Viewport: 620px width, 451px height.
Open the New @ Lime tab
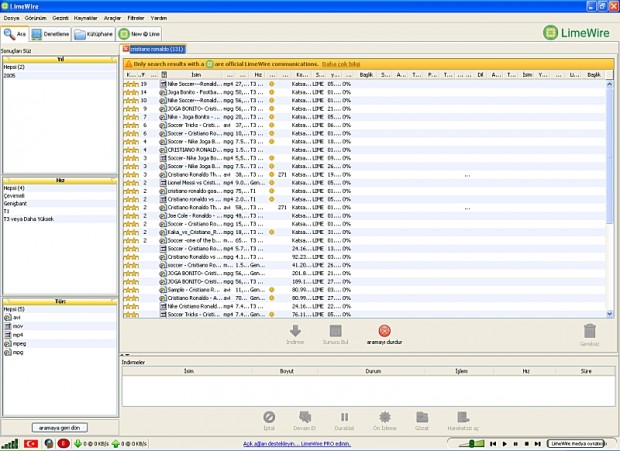[139, 34]
